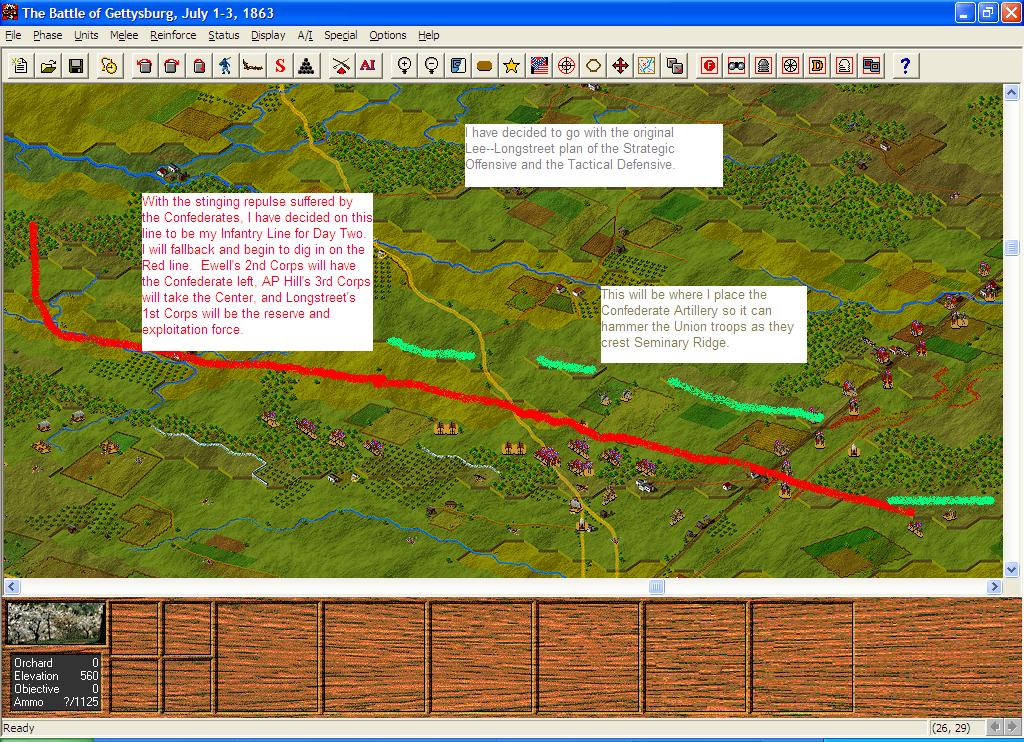Screen dimensions: 1024x742
Task: Click the red letter S toolbar icon
Action: (280, 65)
